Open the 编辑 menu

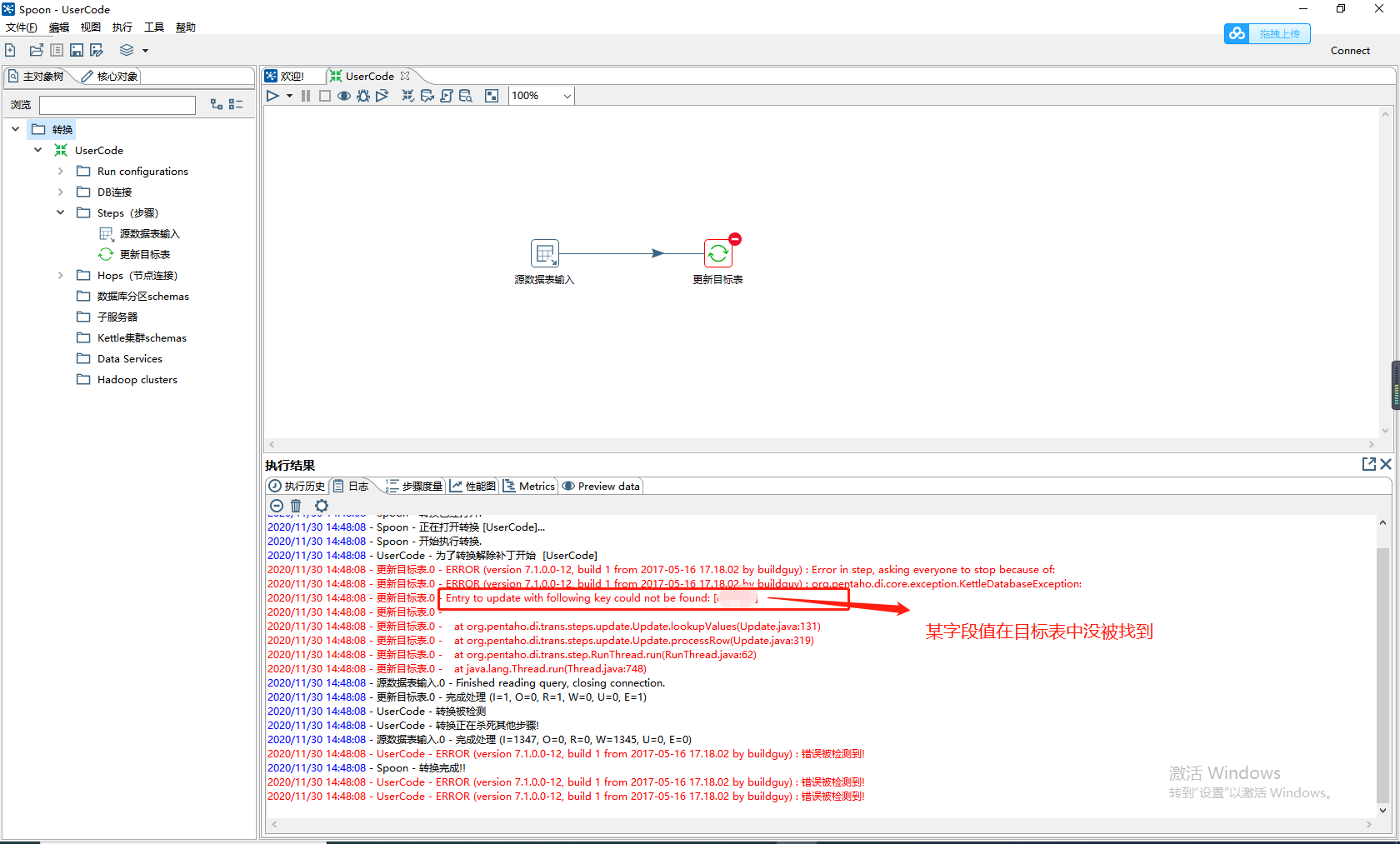[59, 27]
